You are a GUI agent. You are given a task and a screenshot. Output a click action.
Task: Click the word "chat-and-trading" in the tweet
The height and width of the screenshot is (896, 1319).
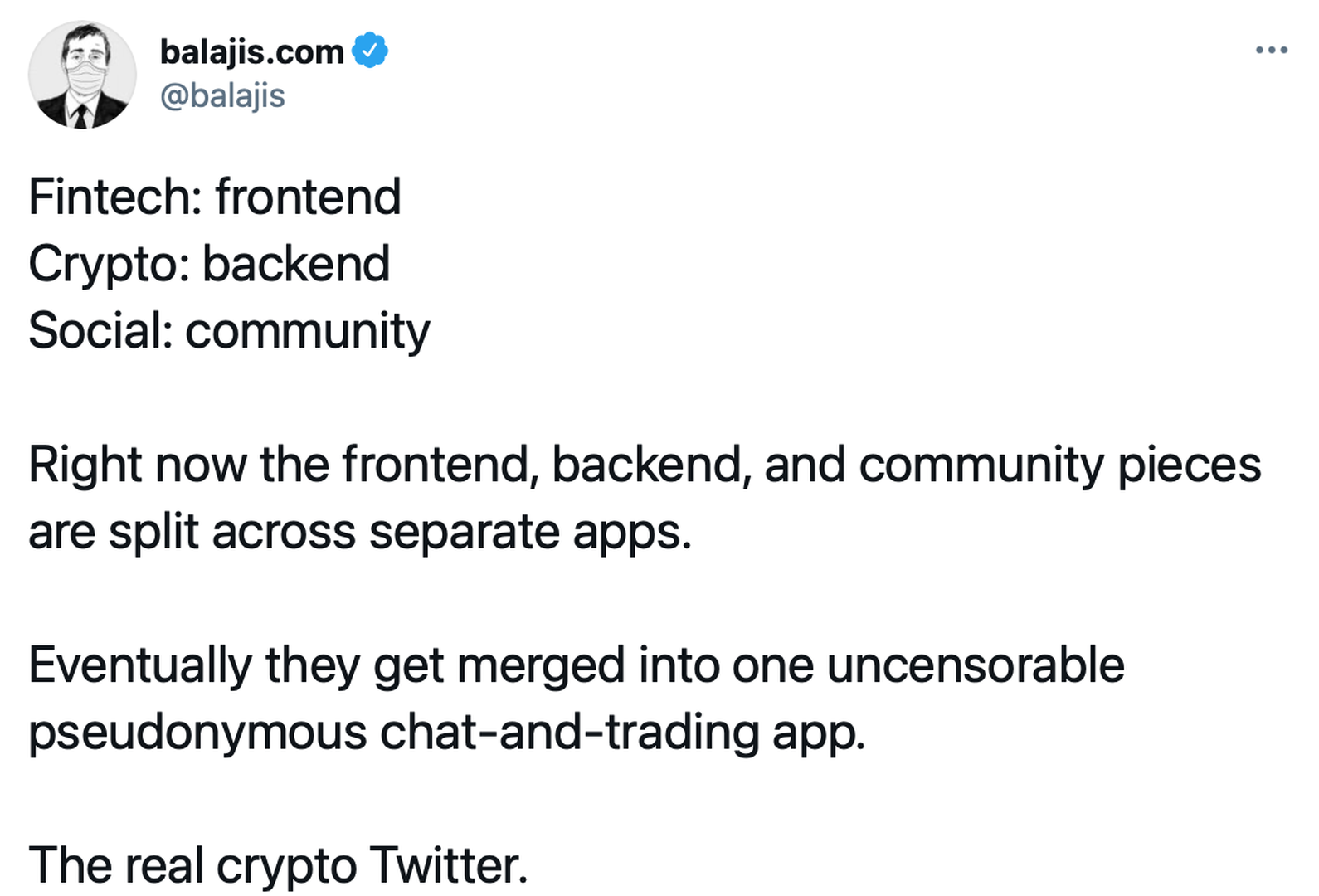(x=569, y=733)
